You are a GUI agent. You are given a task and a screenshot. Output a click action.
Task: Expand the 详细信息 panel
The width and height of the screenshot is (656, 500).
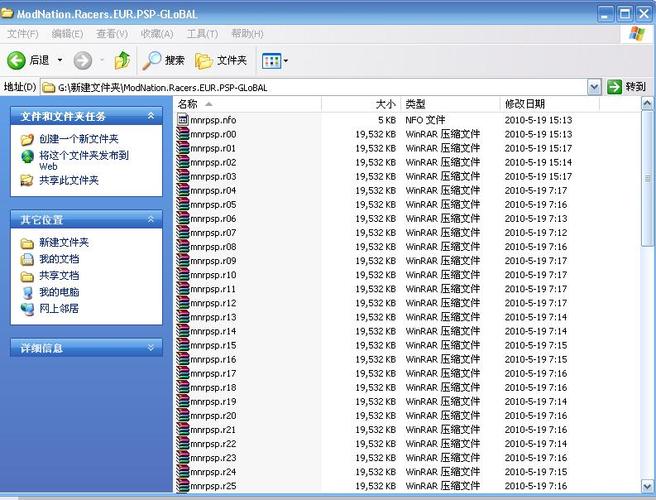(x=151, y=348)
